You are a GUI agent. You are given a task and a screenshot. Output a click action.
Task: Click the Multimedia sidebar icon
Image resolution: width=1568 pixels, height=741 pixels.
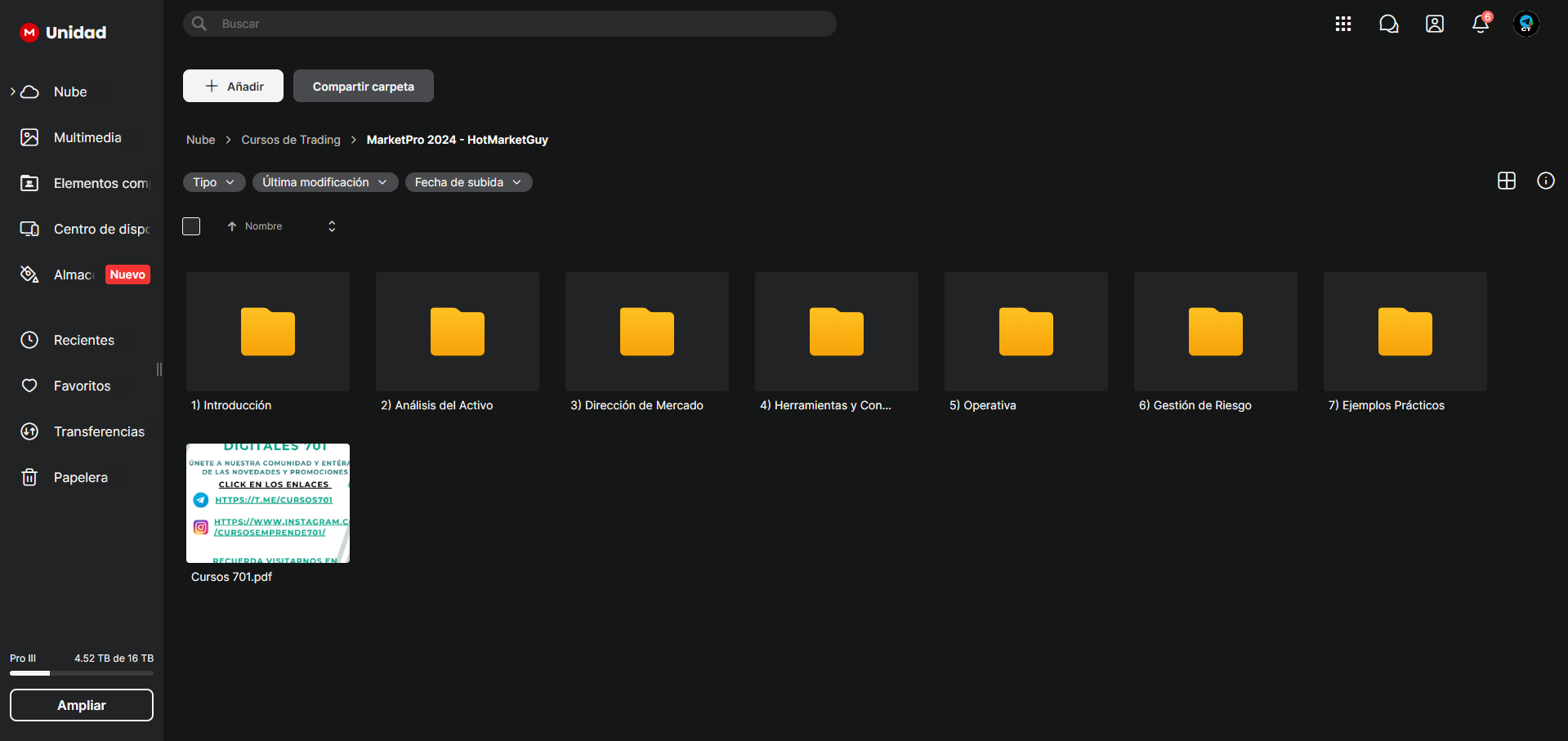coord(29,137)
